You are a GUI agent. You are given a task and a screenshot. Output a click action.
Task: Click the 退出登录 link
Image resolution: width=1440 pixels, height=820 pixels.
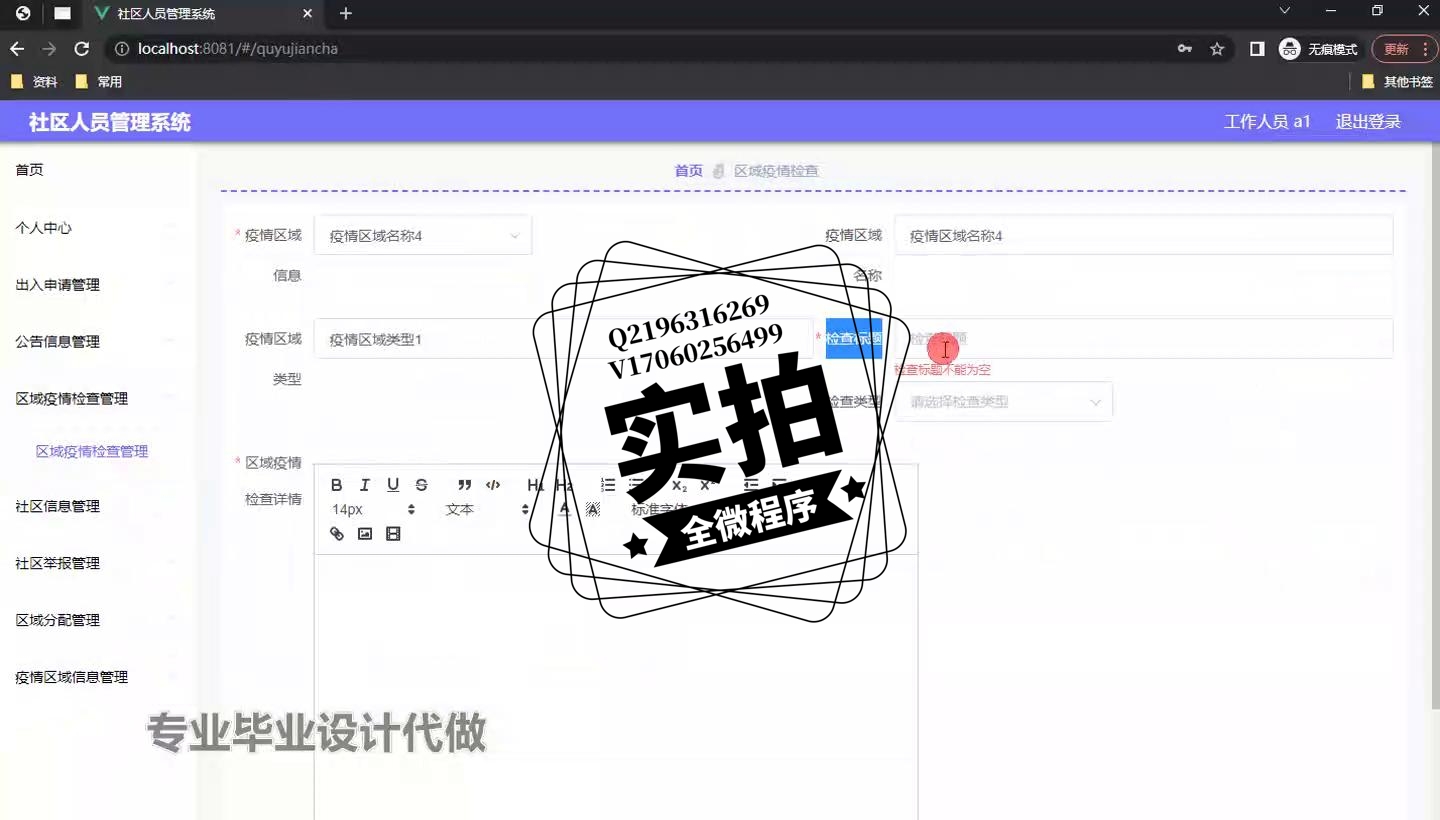tap(1368, 122)
